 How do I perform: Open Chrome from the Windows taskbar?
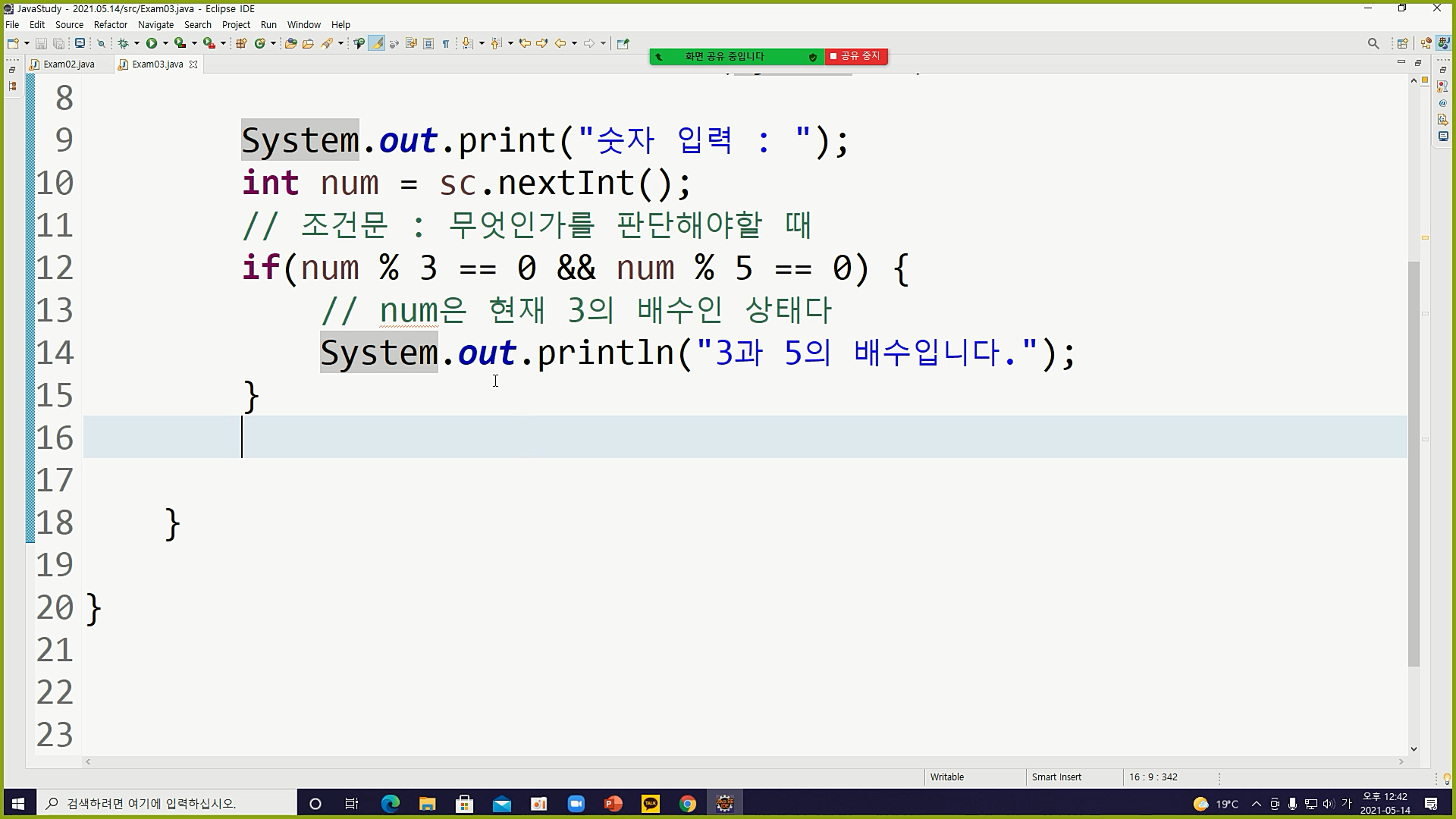687,804
